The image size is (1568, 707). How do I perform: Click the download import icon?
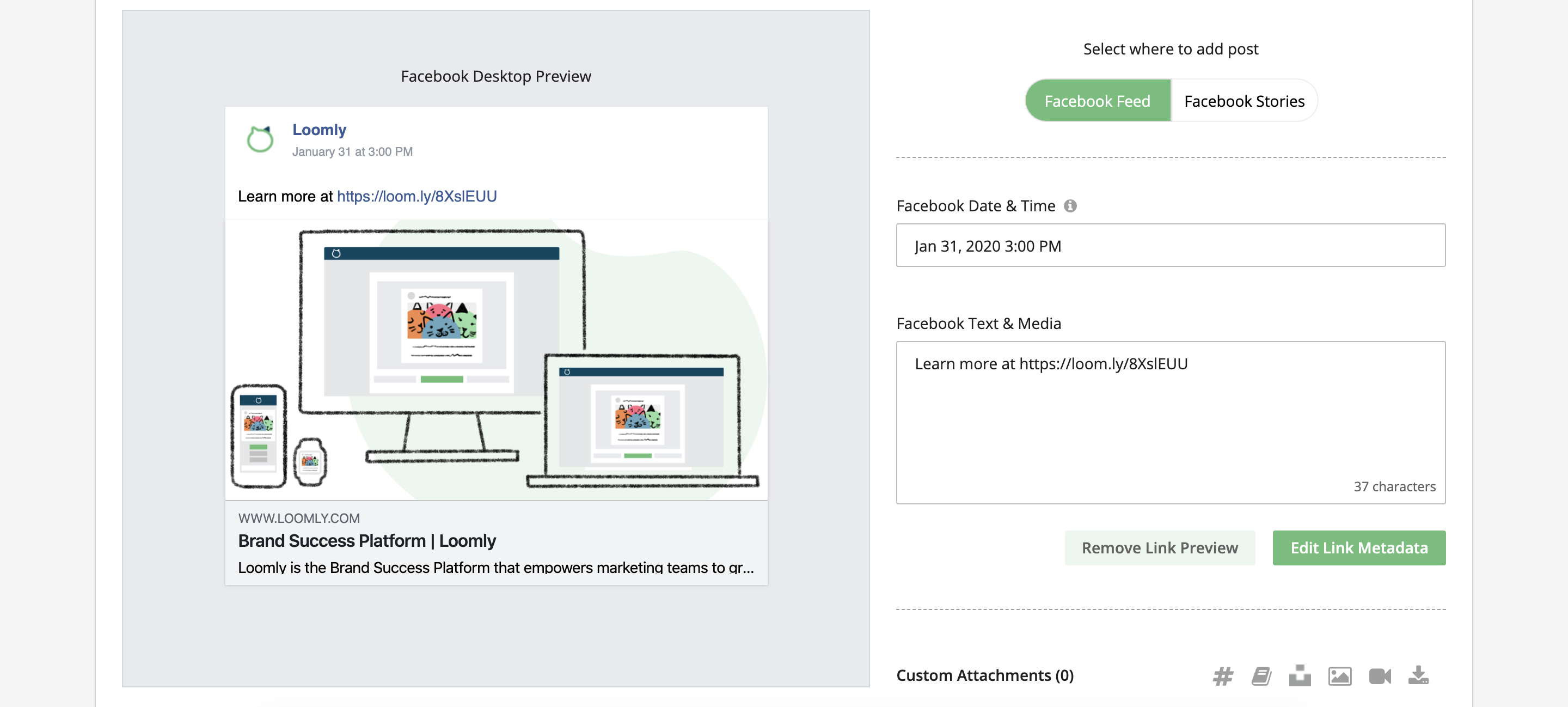[1418, 675]
